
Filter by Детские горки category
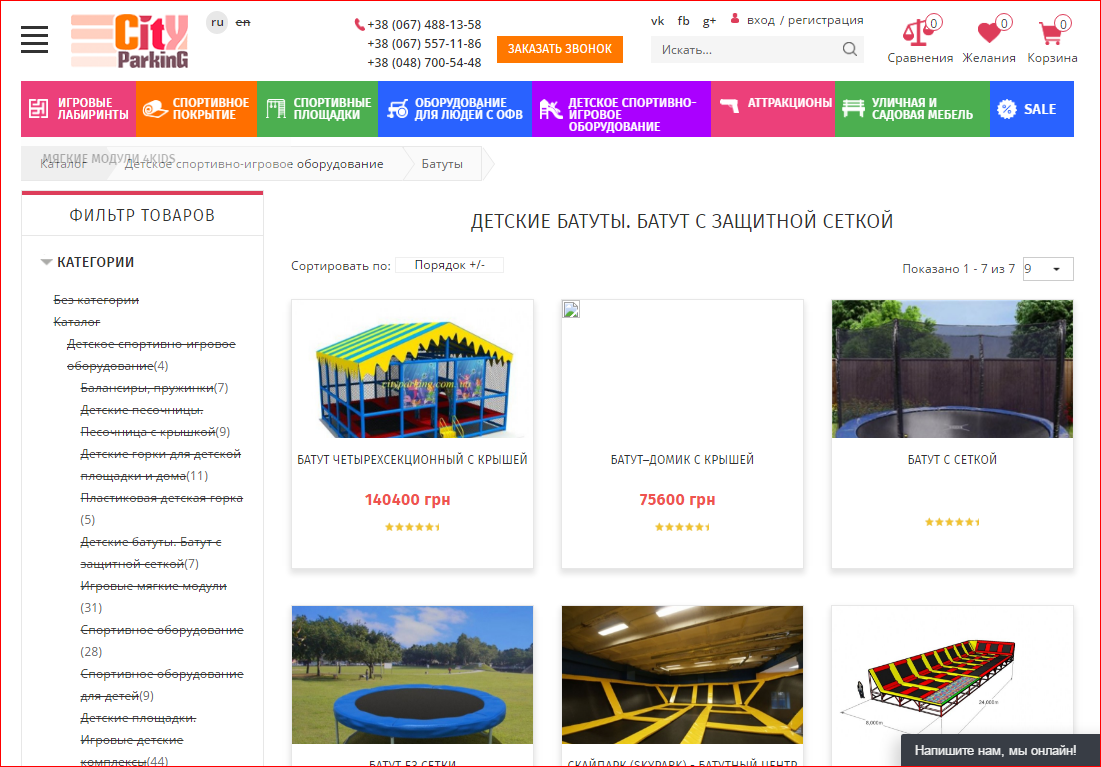161,465
